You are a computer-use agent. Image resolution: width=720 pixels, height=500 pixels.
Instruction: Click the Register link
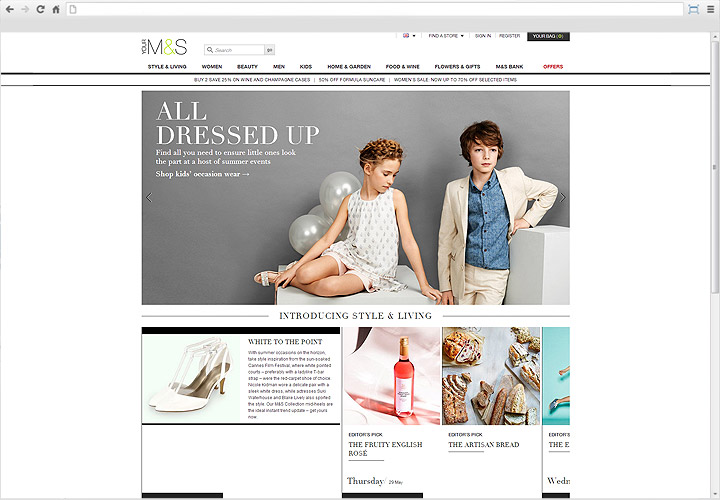pyautogui.click(x=509, y=35)
